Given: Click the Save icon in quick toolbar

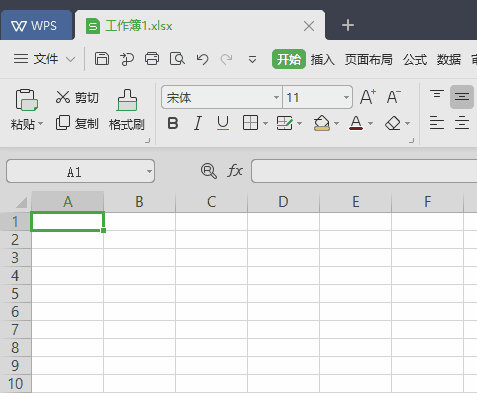Looking at the screenshot, I should coord(102,59).
